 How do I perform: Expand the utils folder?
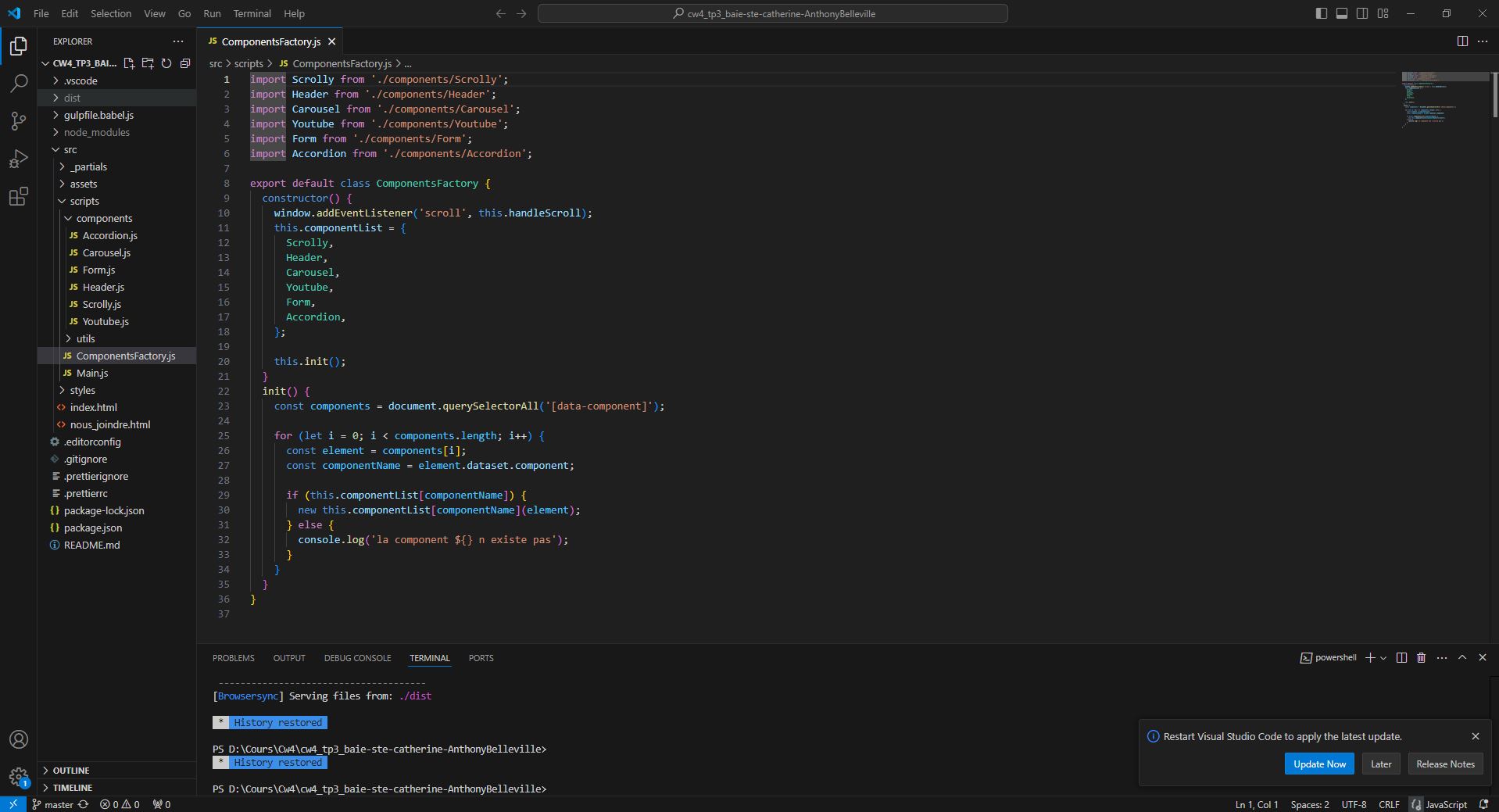(x=116, y=338)
